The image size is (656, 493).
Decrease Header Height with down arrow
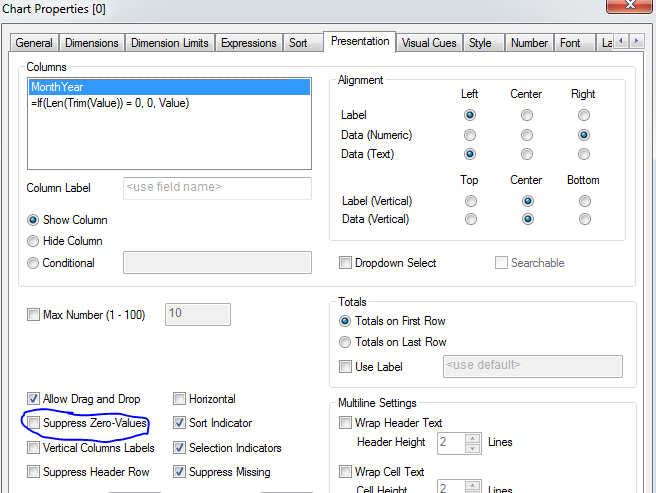472,449
